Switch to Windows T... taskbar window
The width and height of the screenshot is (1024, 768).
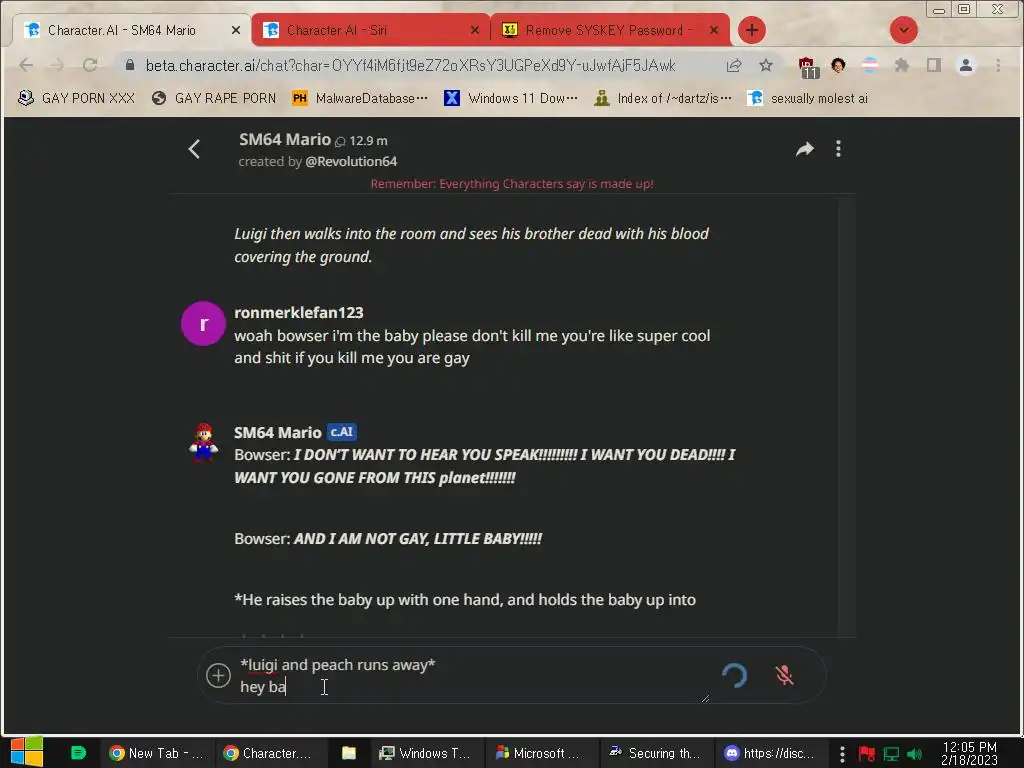[425, 753]
